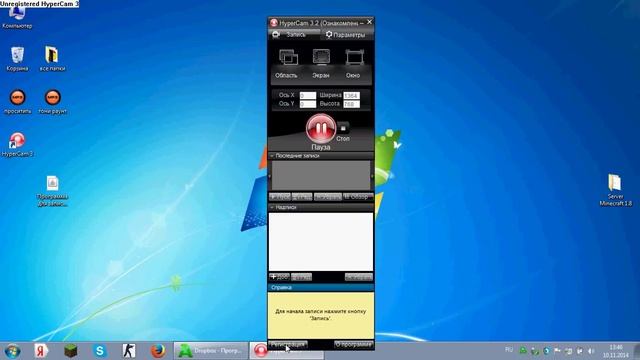
Task: Select the HyperCam 3 desktop shortcut
Action: (x=17, y=144)
